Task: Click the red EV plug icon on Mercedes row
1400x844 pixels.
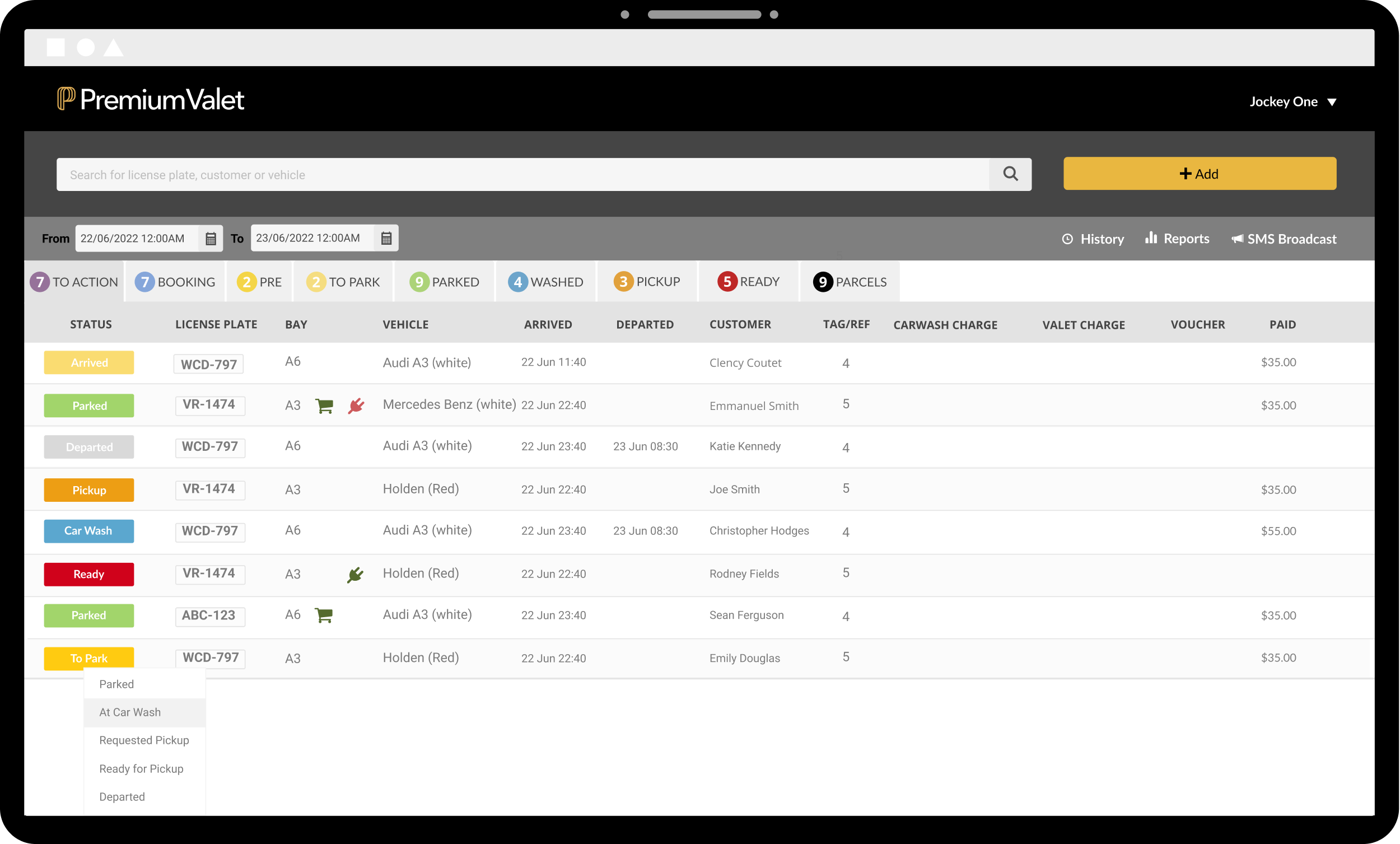Action: 356,405
